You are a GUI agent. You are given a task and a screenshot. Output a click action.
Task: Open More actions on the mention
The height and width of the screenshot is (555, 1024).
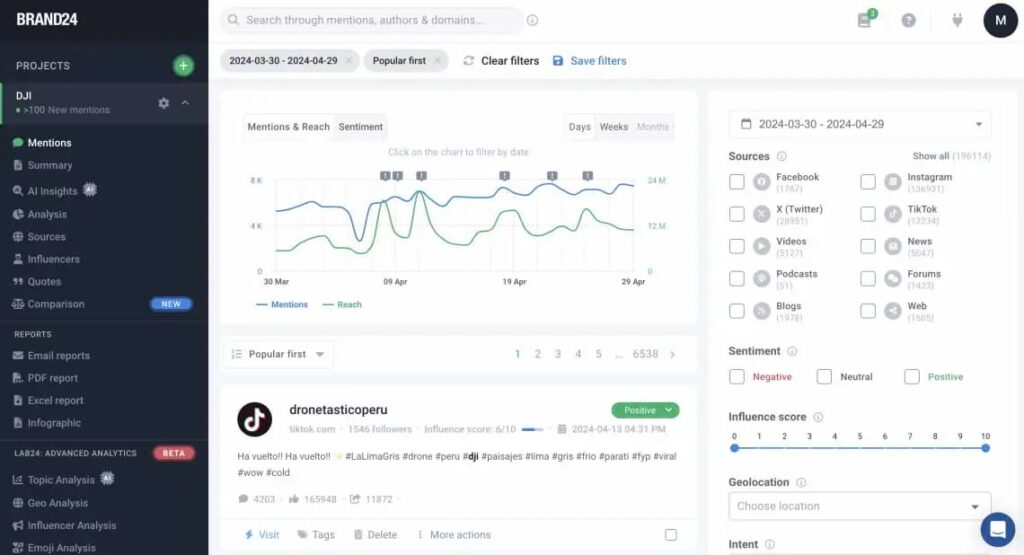tap(454, 535)
